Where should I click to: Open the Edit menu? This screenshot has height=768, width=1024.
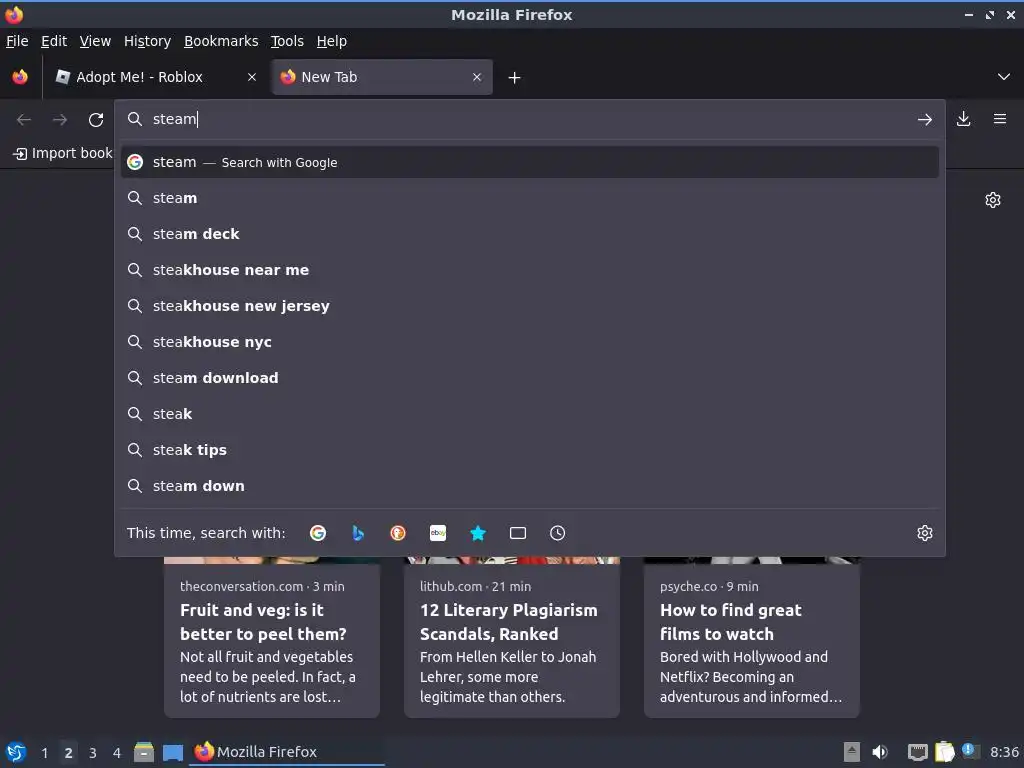pos(54,41)
